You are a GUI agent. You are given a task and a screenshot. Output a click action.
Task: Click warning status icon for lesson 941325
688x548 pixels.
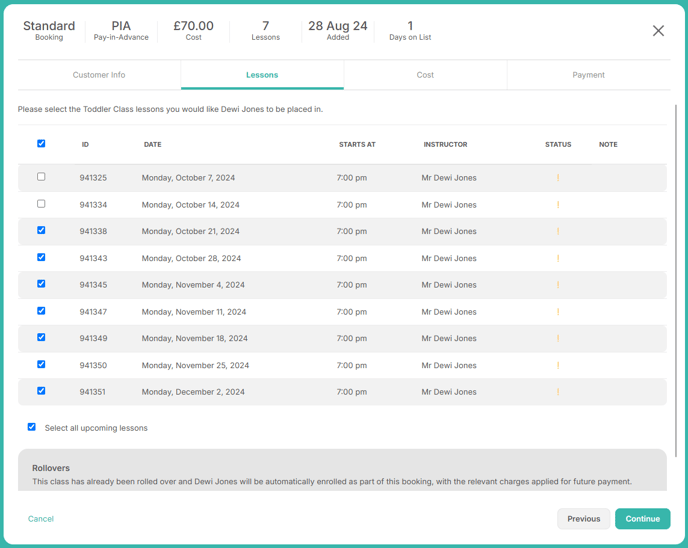(x=558, y=178)
